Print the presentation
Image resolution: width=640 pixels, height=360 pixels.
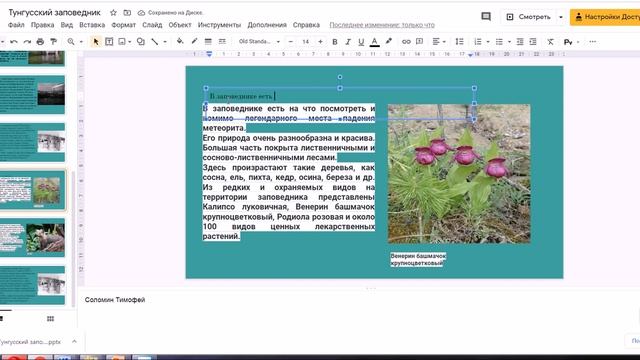(x=40, y=42)
